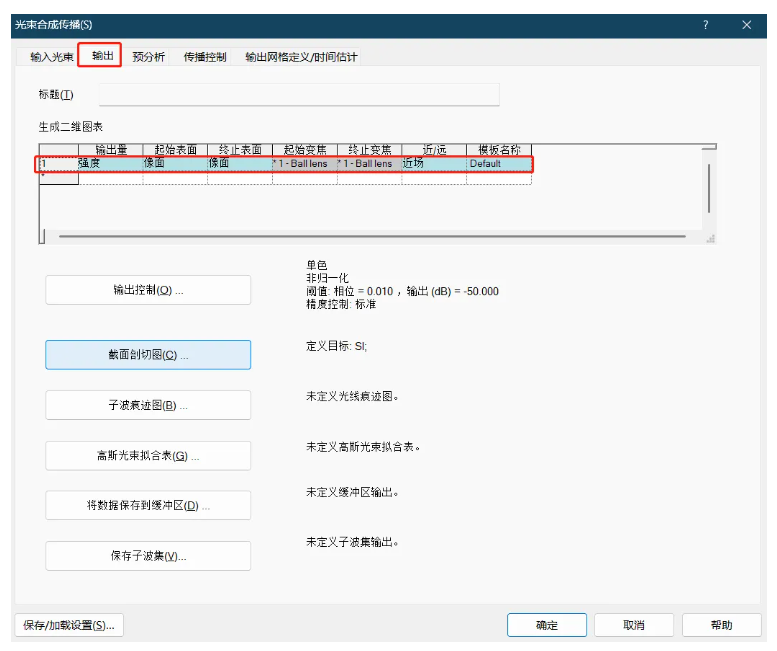
Task: Open 保存/加载设置 at bottom left
Action: [x=69, y=625]
